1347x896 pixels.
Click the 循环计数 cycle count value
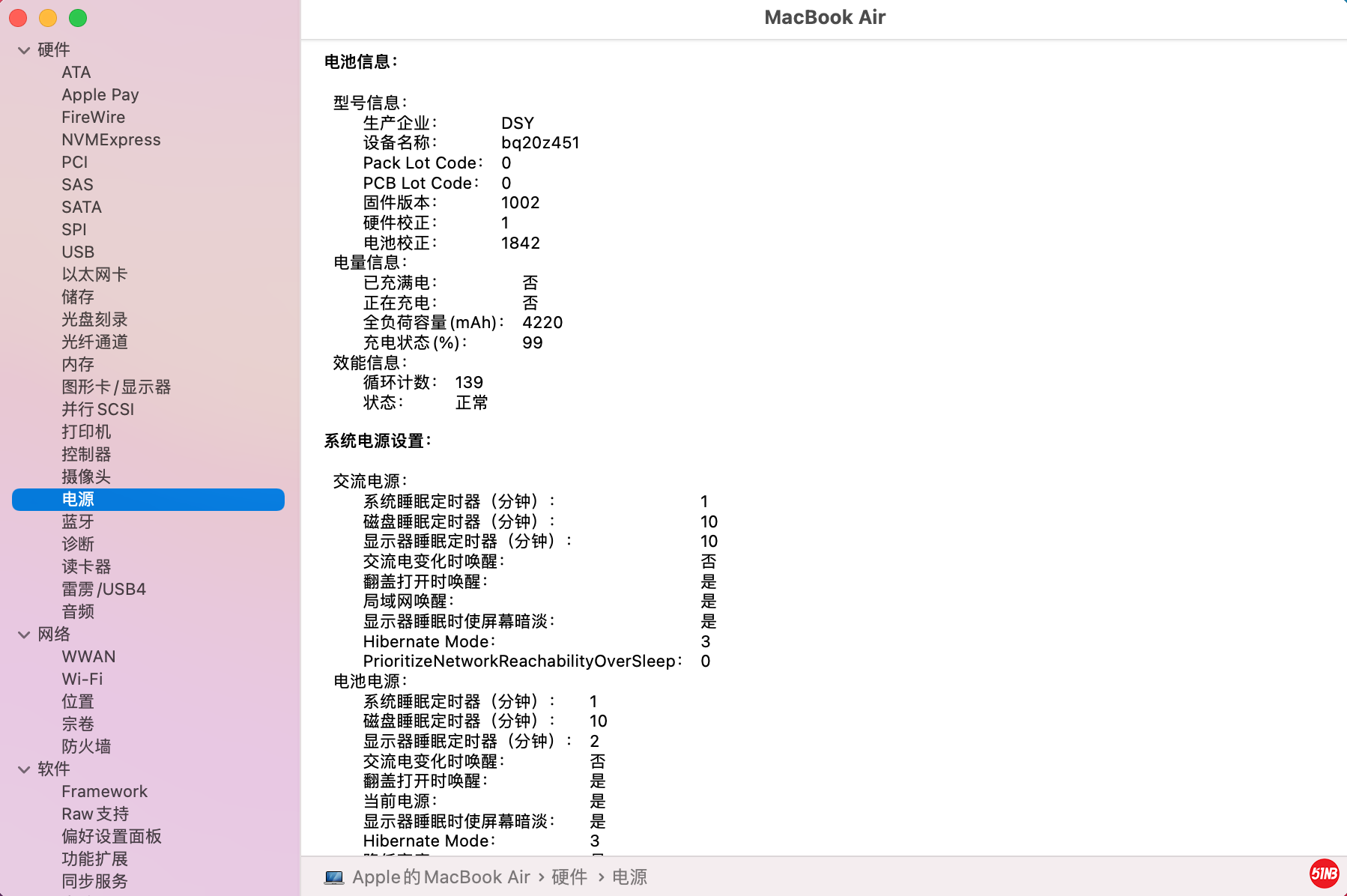[469, 383]
